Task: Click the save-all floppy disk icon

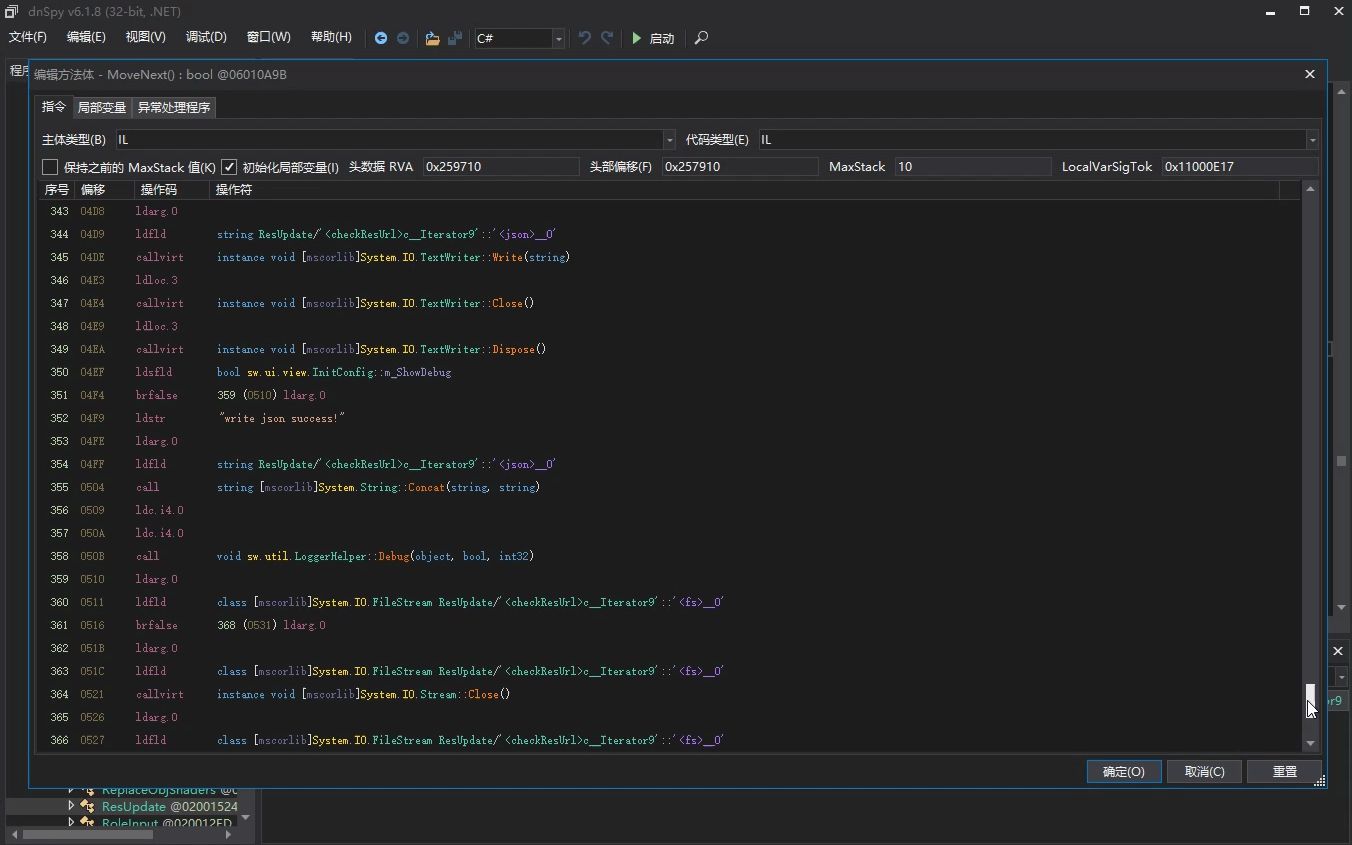Action: [x=455, y=38]
